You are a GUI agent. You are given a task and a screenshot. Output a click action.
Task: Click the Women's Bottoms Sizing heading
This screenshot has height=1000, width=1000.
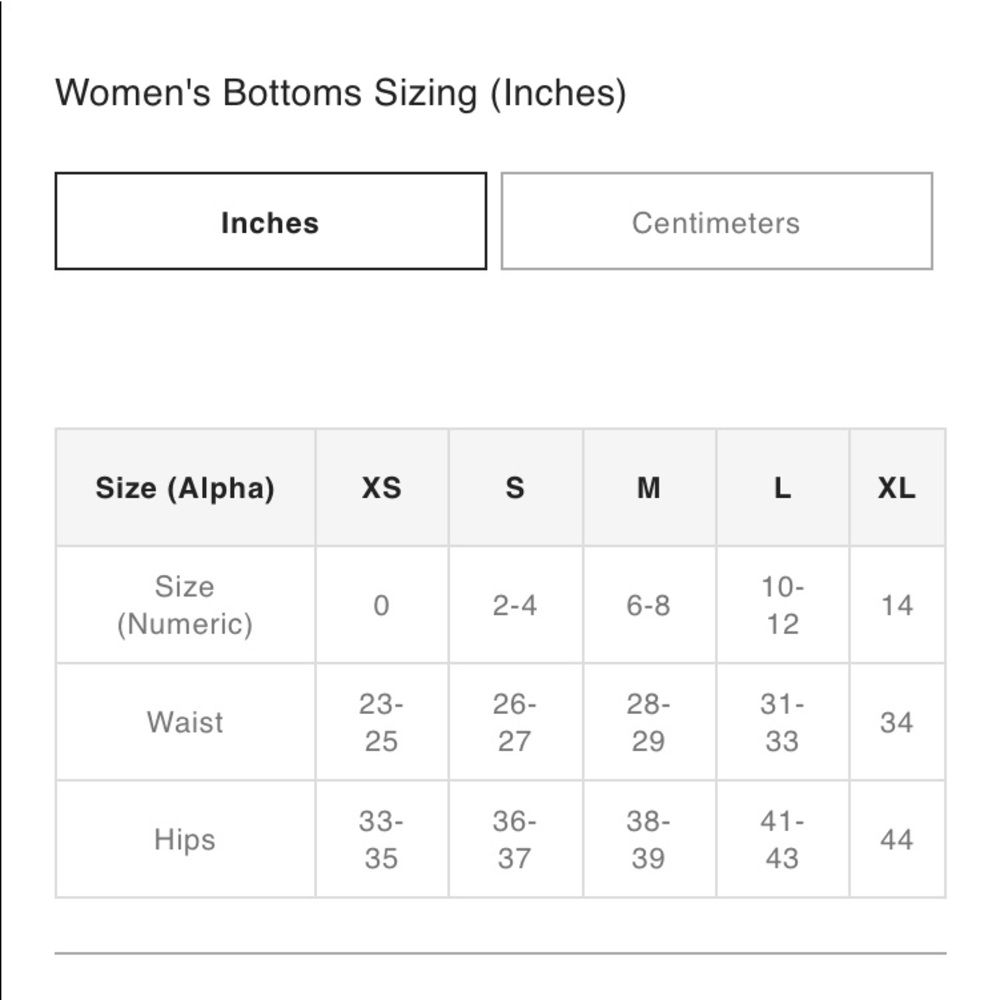tap(341, 93)
